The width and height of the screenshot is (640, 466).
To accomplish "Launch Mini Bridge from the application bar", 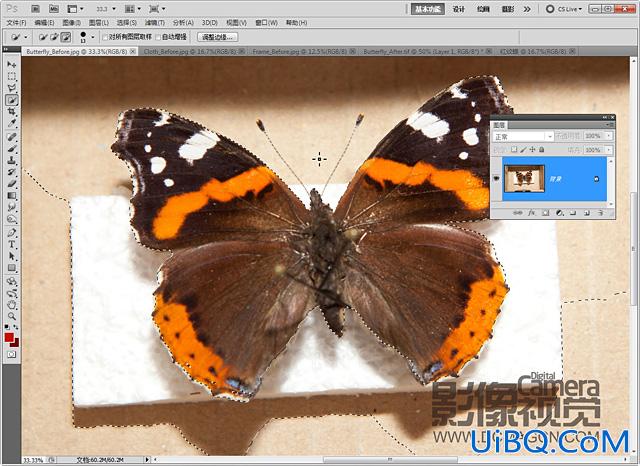I will pos(53,9).
